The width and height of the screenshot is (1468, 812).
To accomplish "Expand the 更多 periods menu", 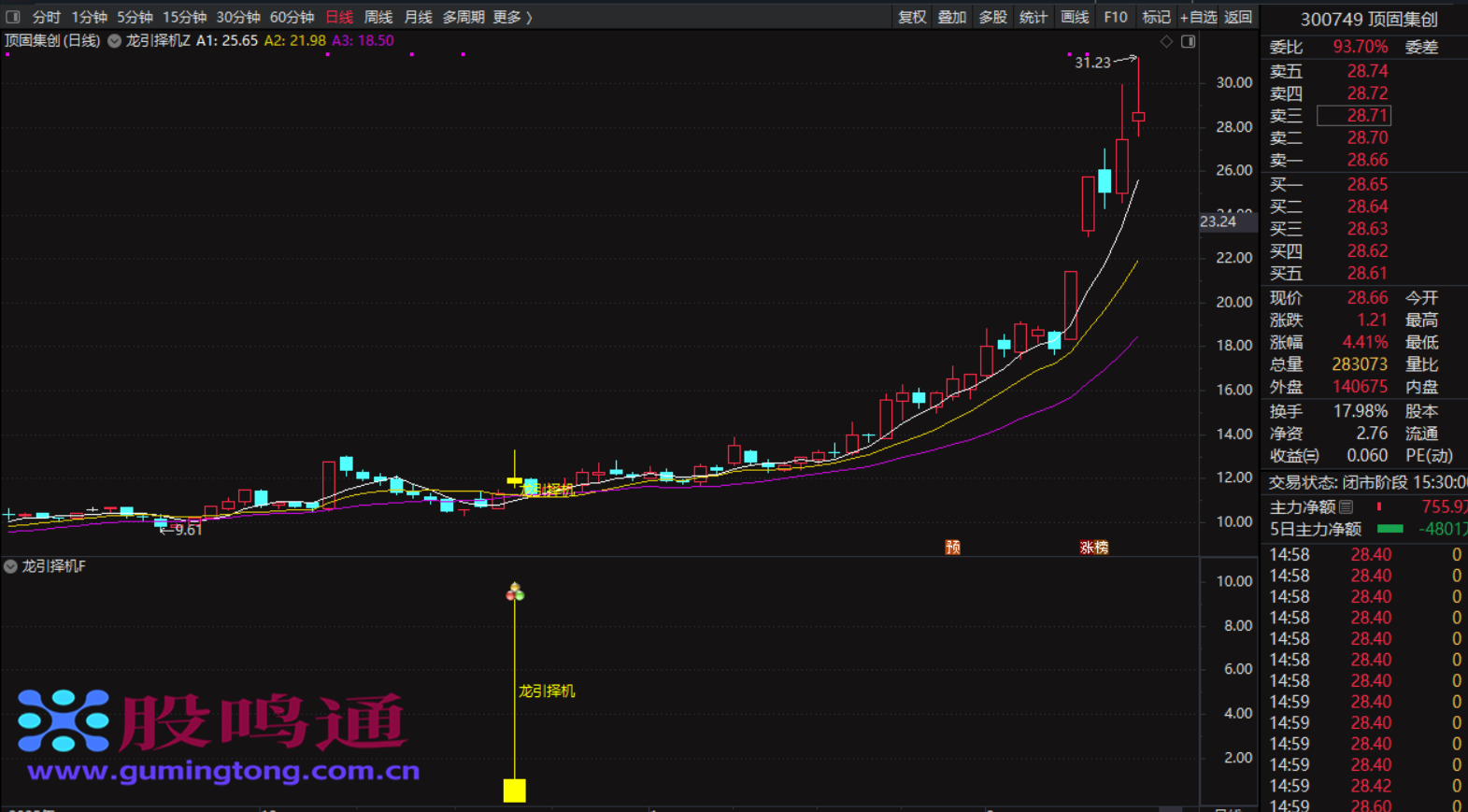I will point(512,17).
